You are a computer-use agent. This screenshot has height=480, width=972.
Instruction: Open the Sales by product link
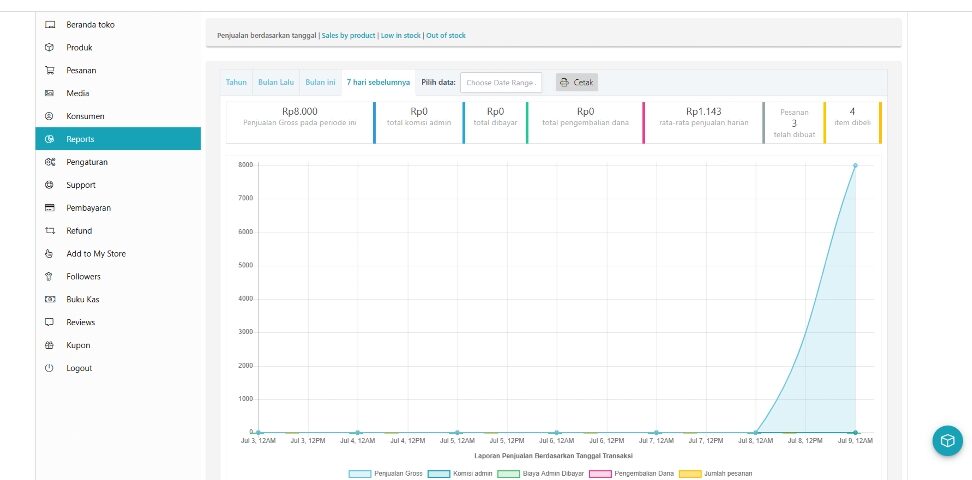(x=348, y=35)
